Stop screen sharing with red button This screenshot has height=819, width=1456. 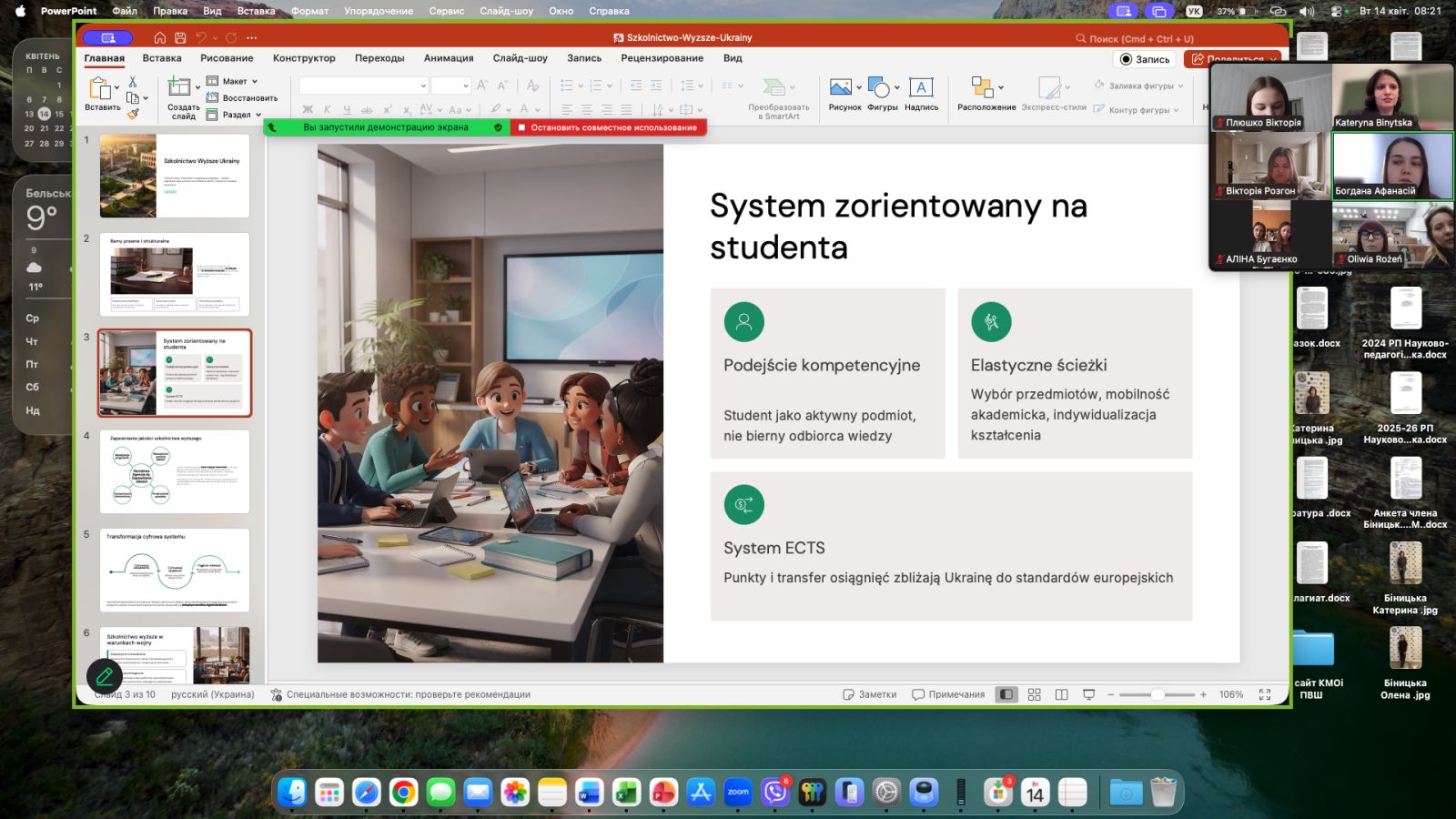coord(608,127)
